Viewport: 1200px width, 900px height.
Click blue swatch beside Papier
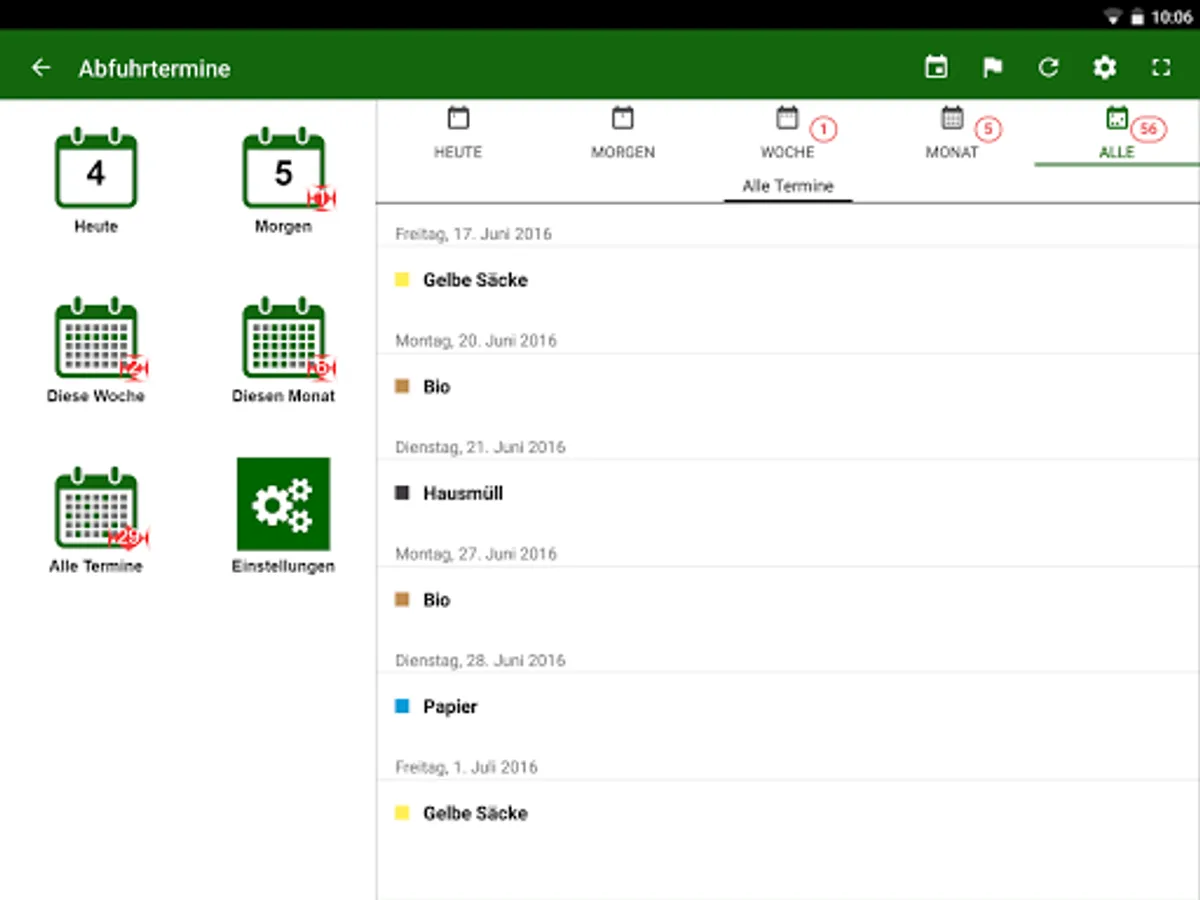[402, 706]
